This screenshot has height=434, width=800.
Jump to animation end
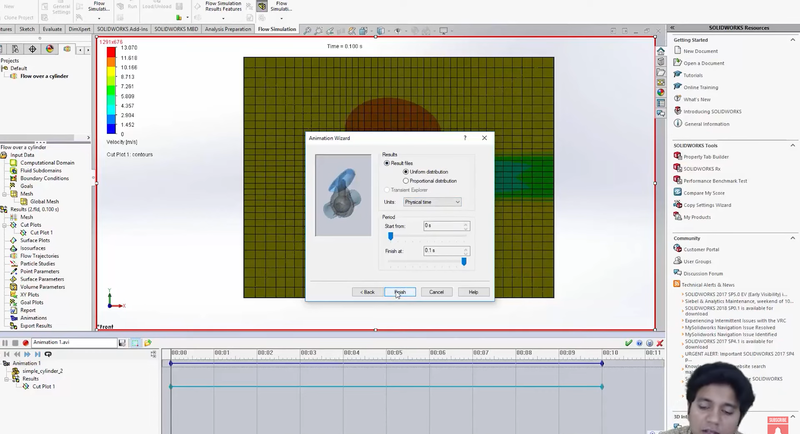38,354
